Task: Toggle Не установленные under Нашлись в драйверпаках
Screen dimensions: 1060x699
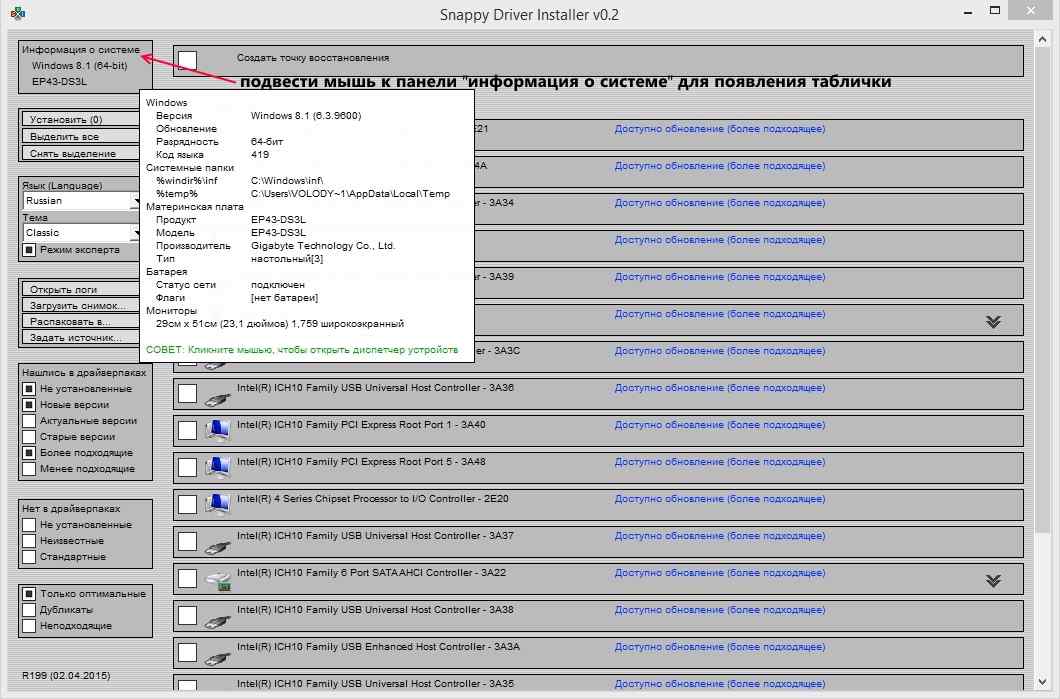Action: pyautogui.click(x=28, y=389)
